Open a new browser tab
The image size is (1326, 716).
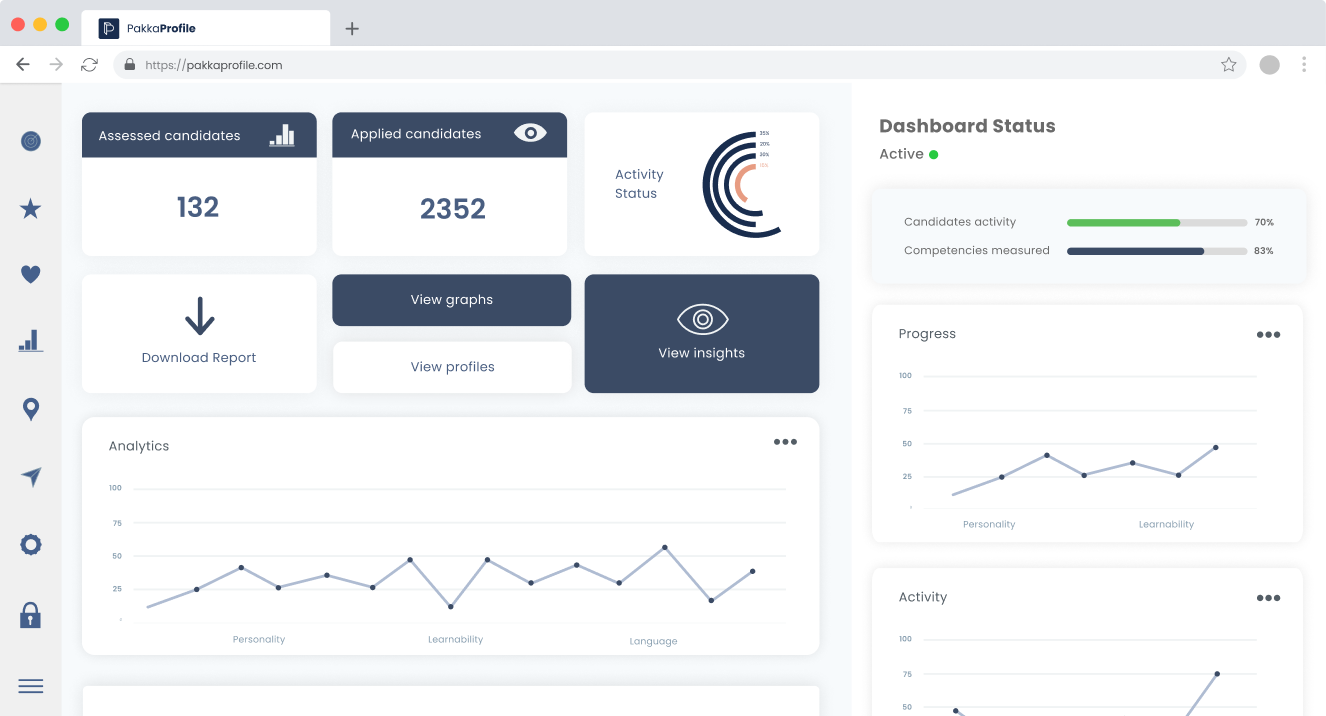pyautogui.click(x=352, y=29)
